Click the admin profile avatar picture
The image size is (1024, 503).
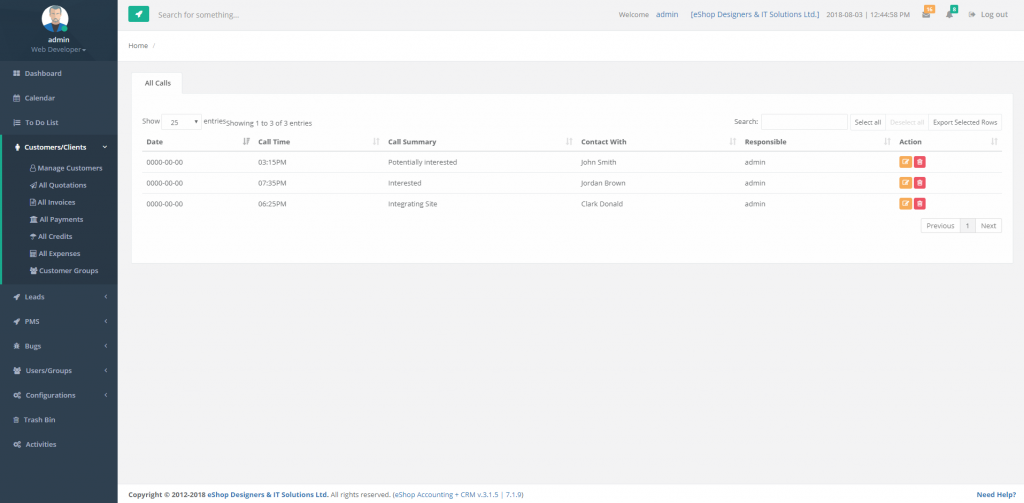coord(58,18)
